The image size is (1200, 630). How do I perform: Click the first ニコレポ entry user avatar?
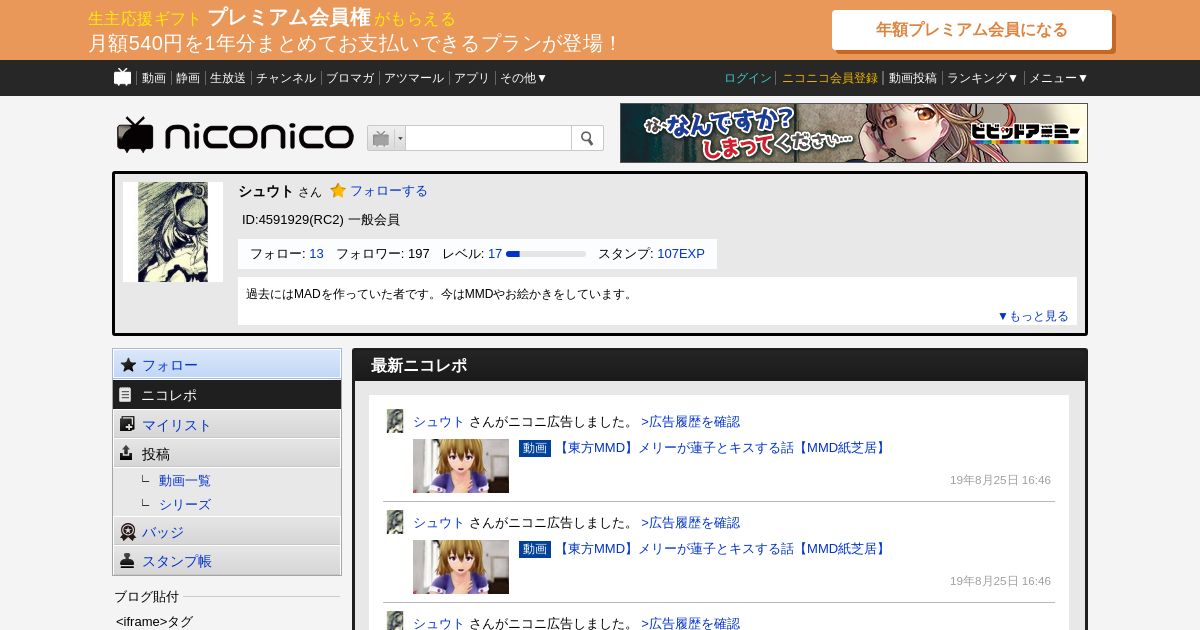[395, 421]
